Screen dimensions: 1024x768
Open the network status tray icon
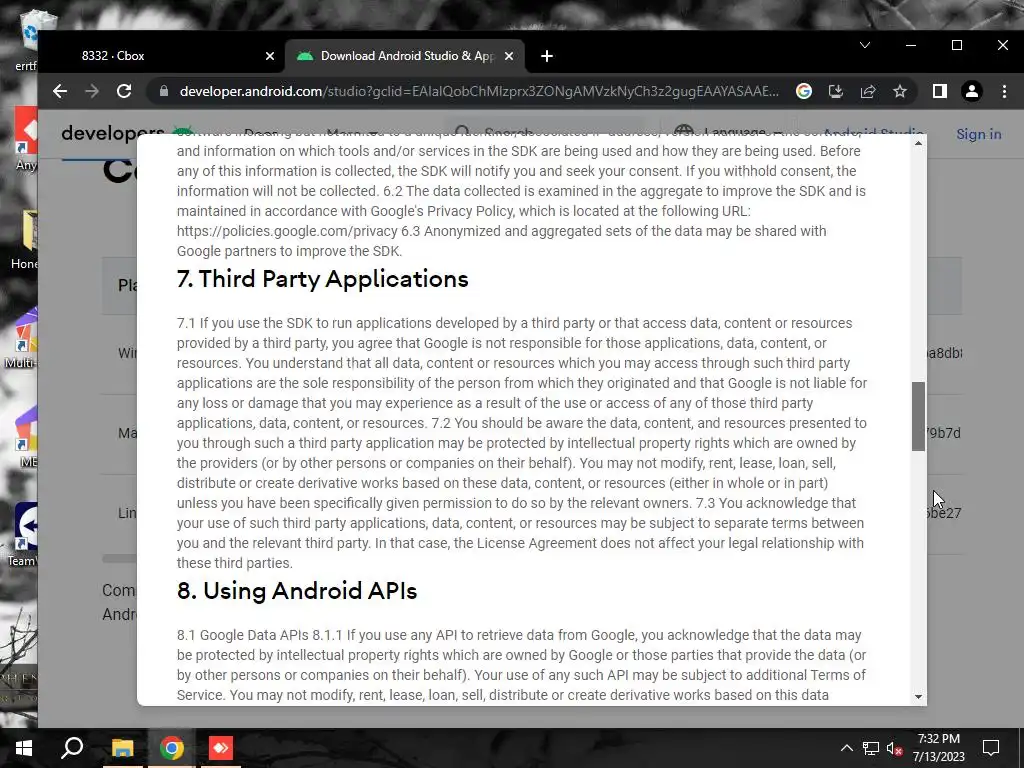click(871, 748)
